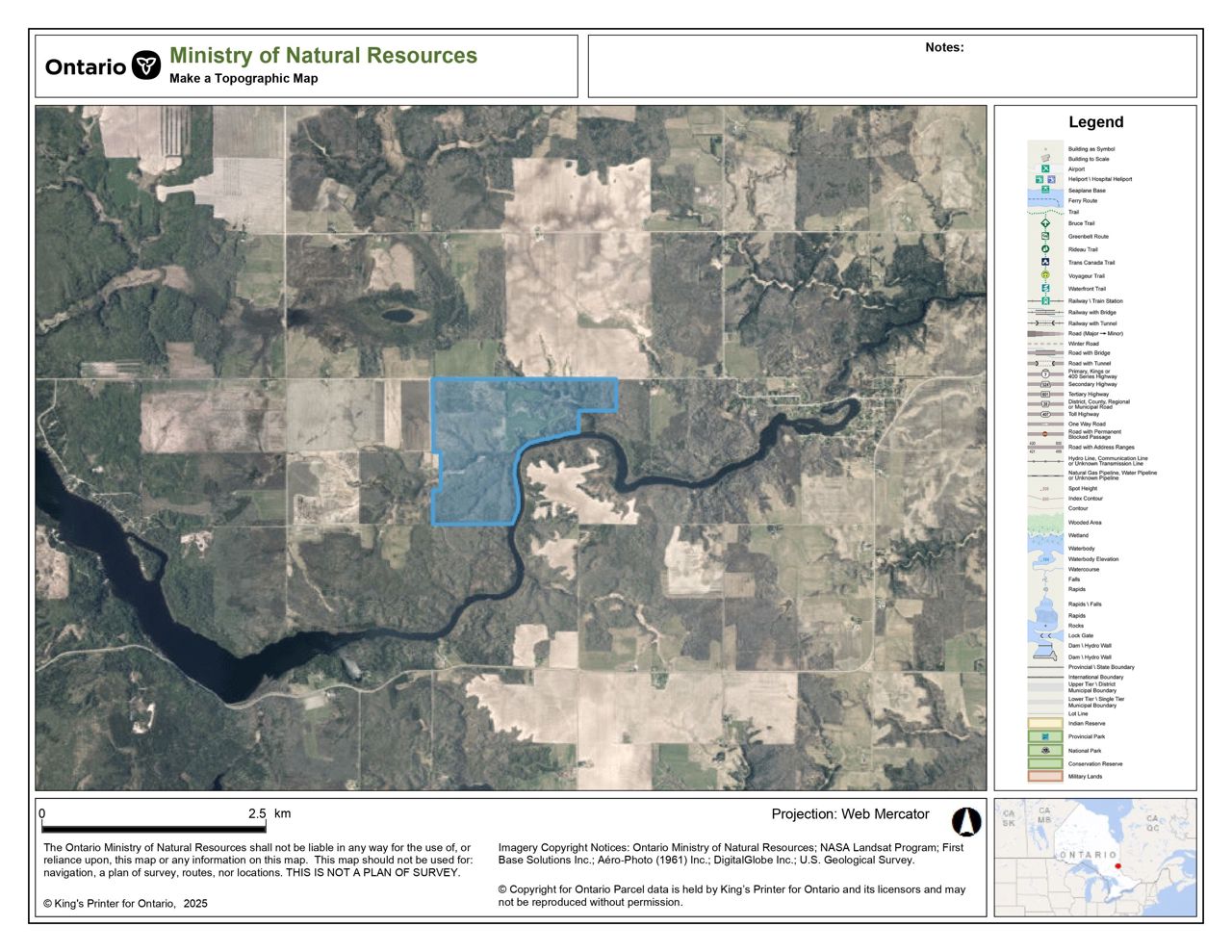Image resolution: width=1232 pixels, height=952 pixels.
Task: Click the north arrow compass icon
Action: click(965, 821)
